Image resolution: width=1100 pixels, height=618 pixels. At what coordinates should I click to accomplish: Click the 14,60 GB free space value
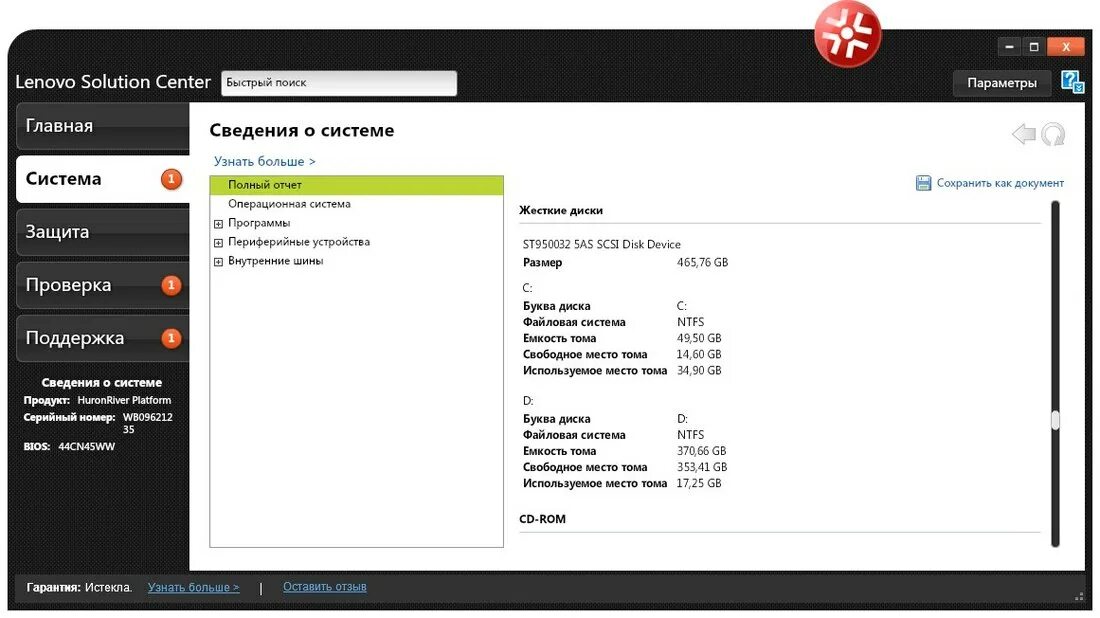click(699, 354)
